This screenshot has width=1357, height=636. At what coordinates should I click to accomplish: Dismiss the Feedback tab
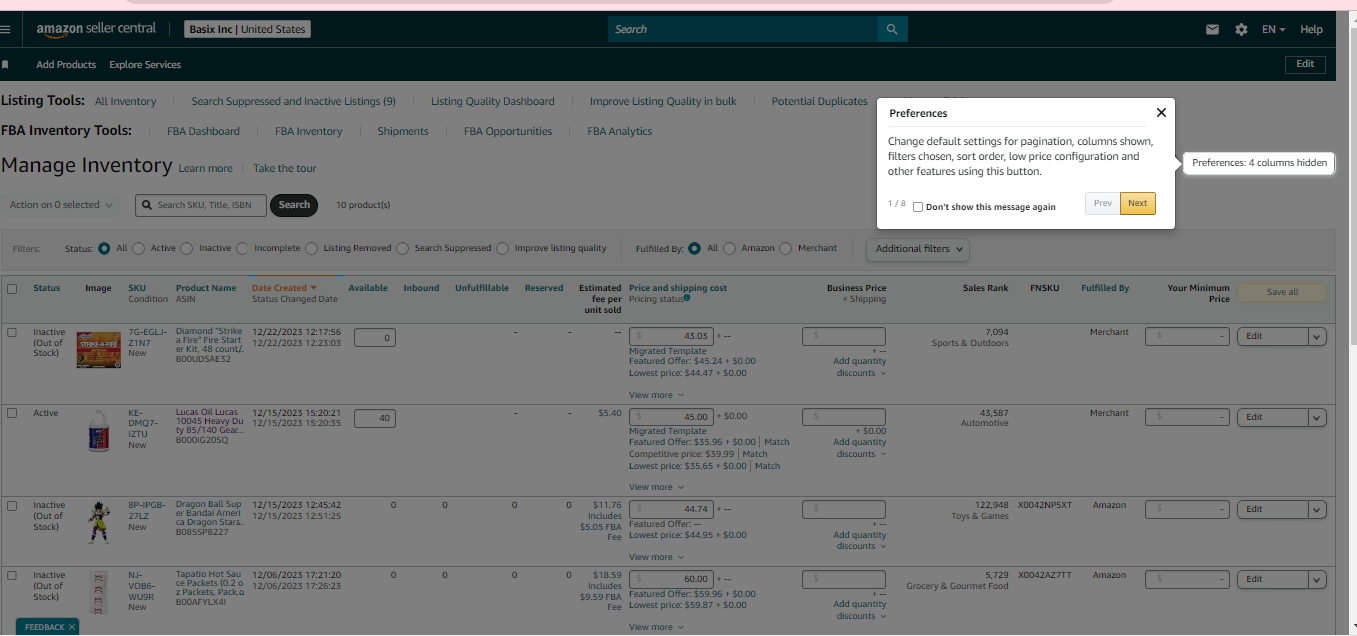tap(72, 627)
